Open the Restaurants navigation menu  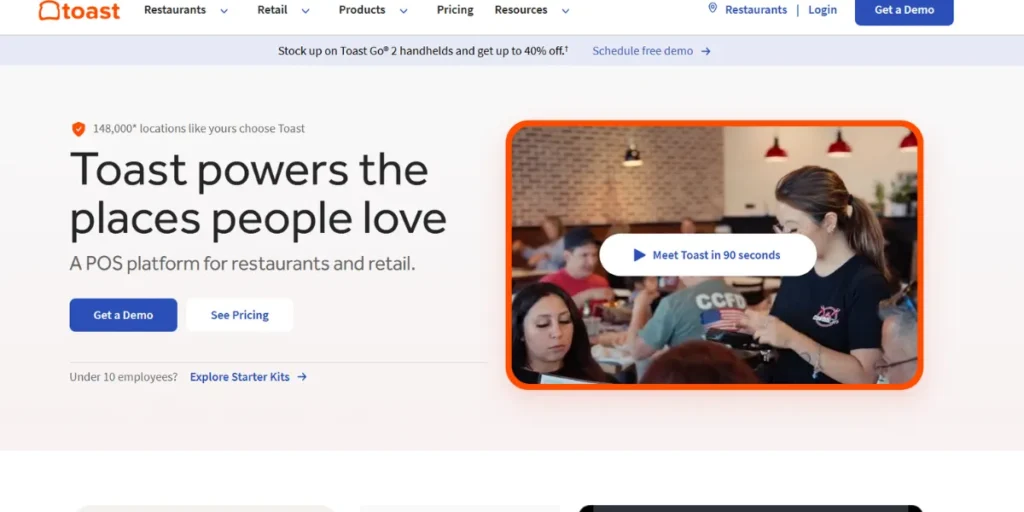174,10
